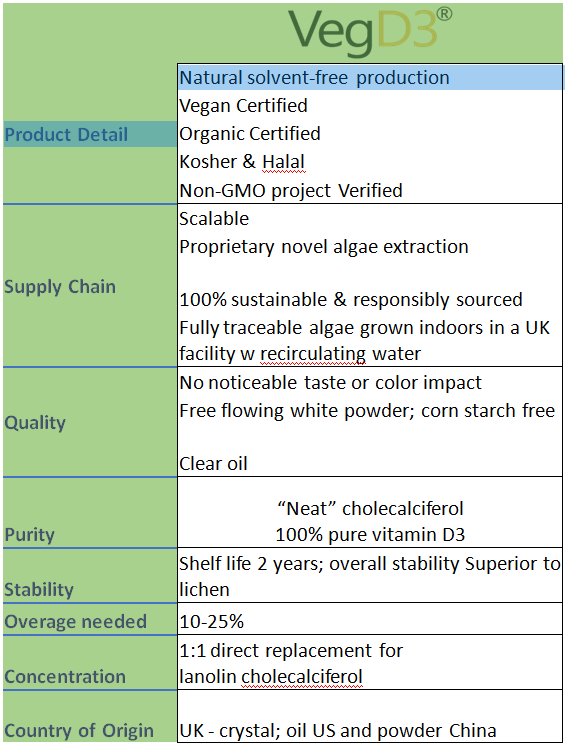Click the Free flowing white powder cell

(x=370, y=411)
